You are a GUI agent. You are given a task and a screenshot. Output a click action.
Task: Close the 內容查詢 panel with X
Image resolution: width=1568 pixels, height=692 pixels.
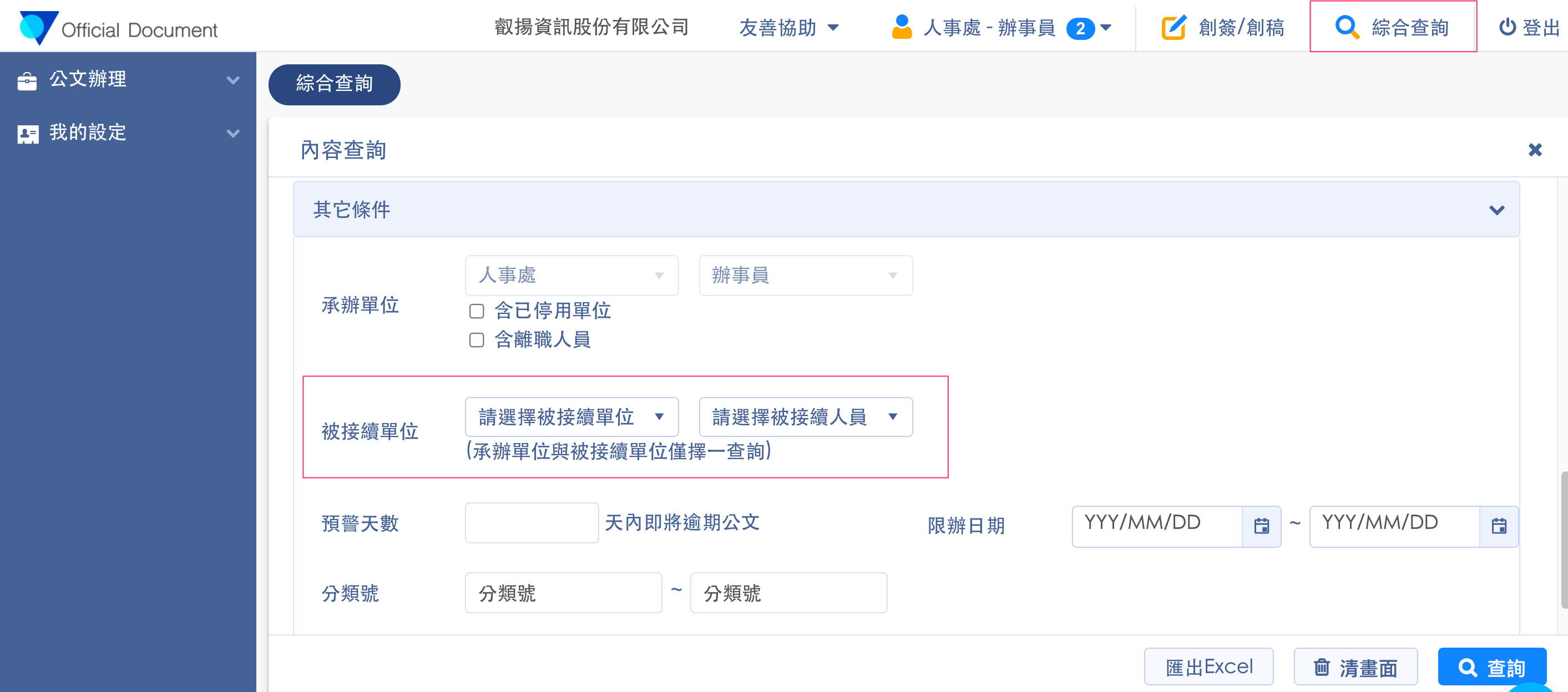tap(1535, 150)
